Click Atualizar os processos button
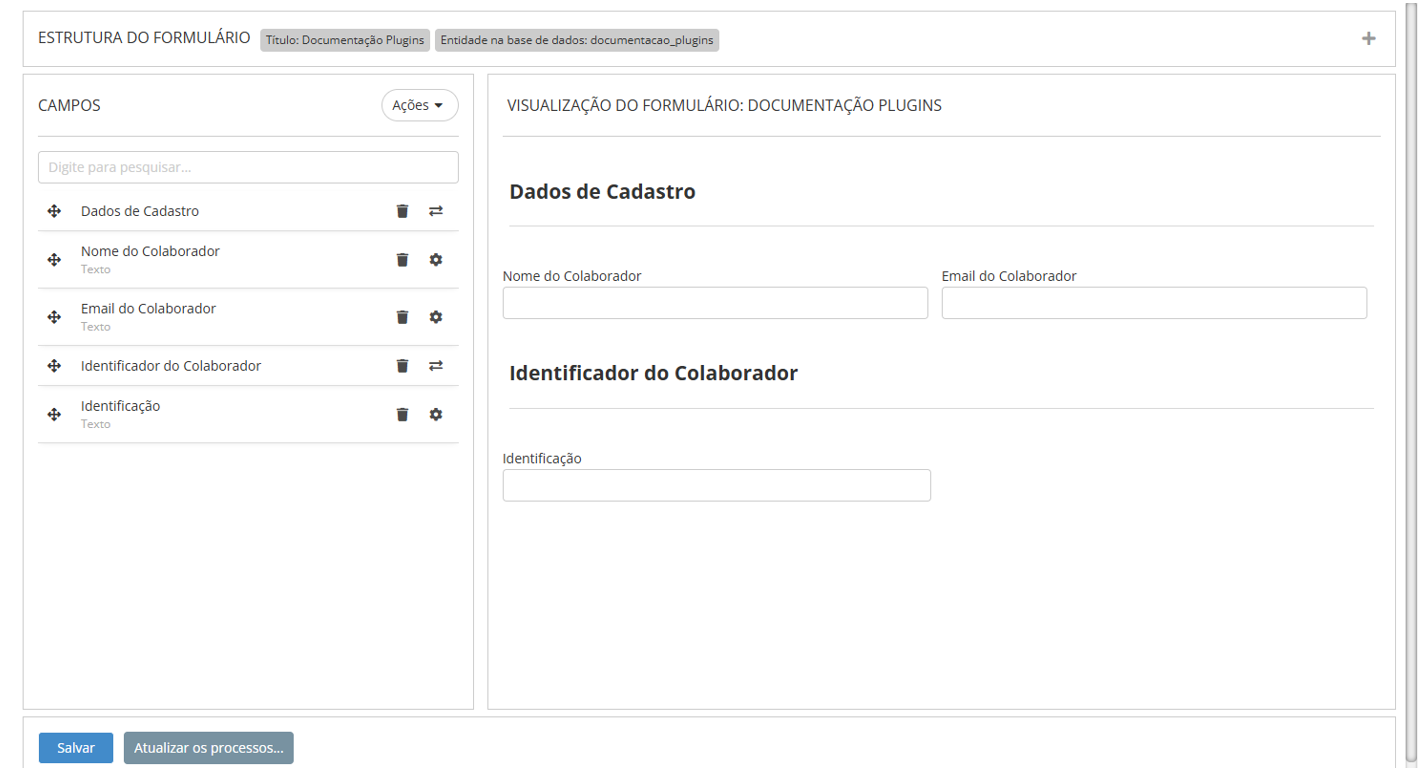This screenshot has height=774, width=1423. coord(208,748)
